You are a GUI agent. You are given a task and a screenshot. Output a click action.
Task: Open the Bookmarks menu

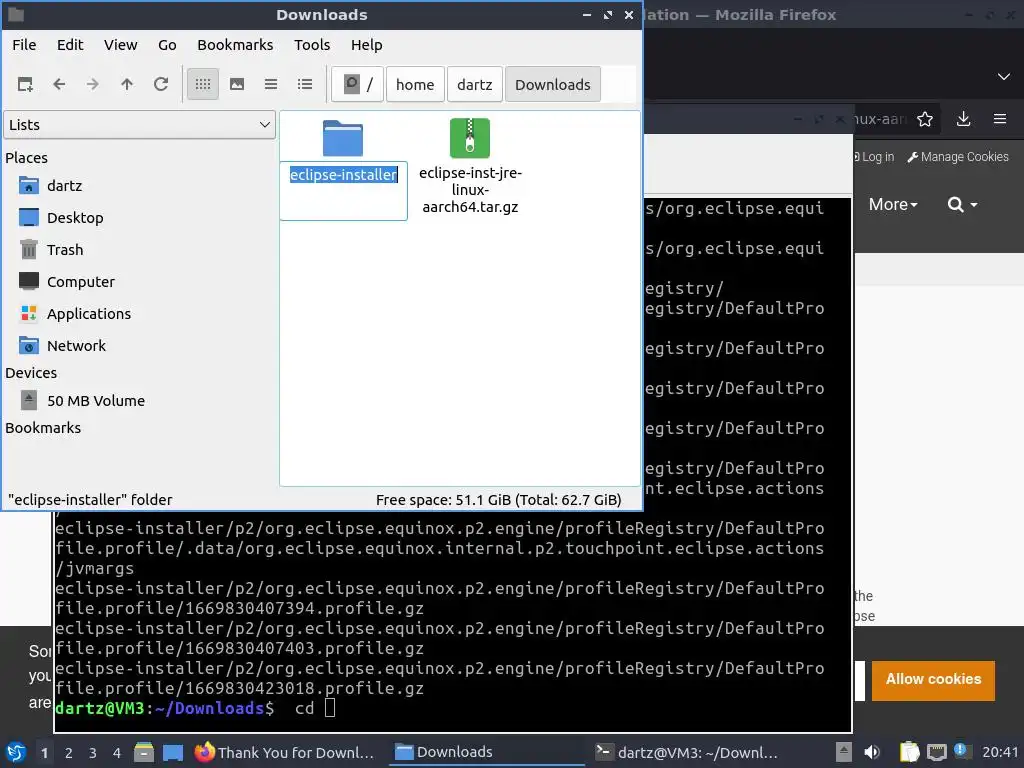pyautogui.click(x=235, y=45)
